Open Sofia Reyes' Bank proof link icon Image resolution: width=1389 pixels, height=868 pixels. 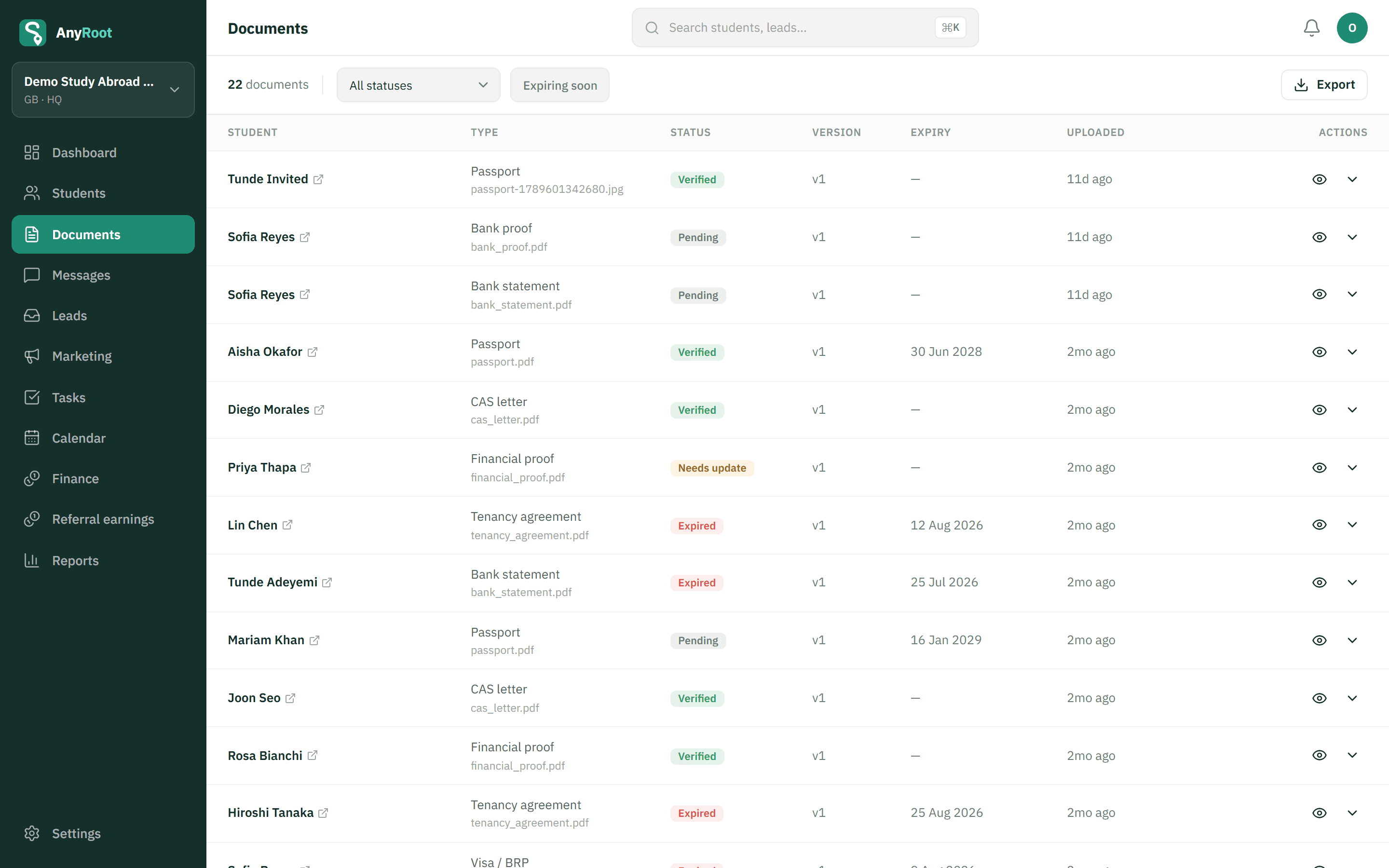pos(305,237)
